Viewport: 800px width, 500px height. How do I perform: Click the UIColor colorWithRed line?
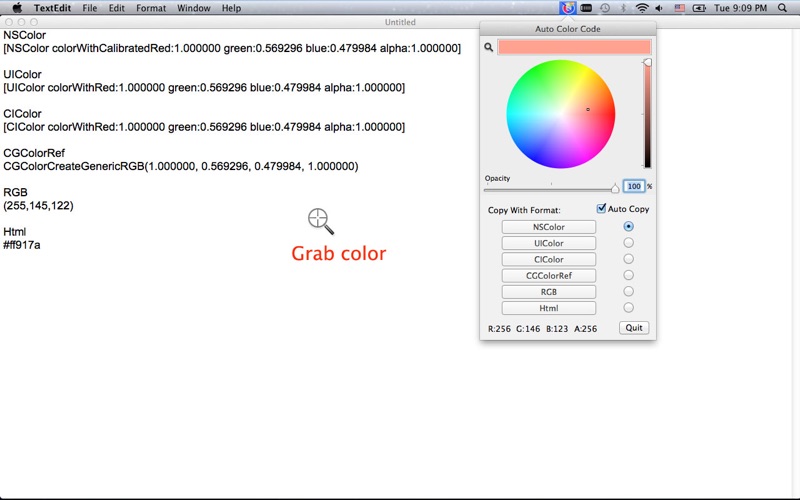click(x=204, y=88)
